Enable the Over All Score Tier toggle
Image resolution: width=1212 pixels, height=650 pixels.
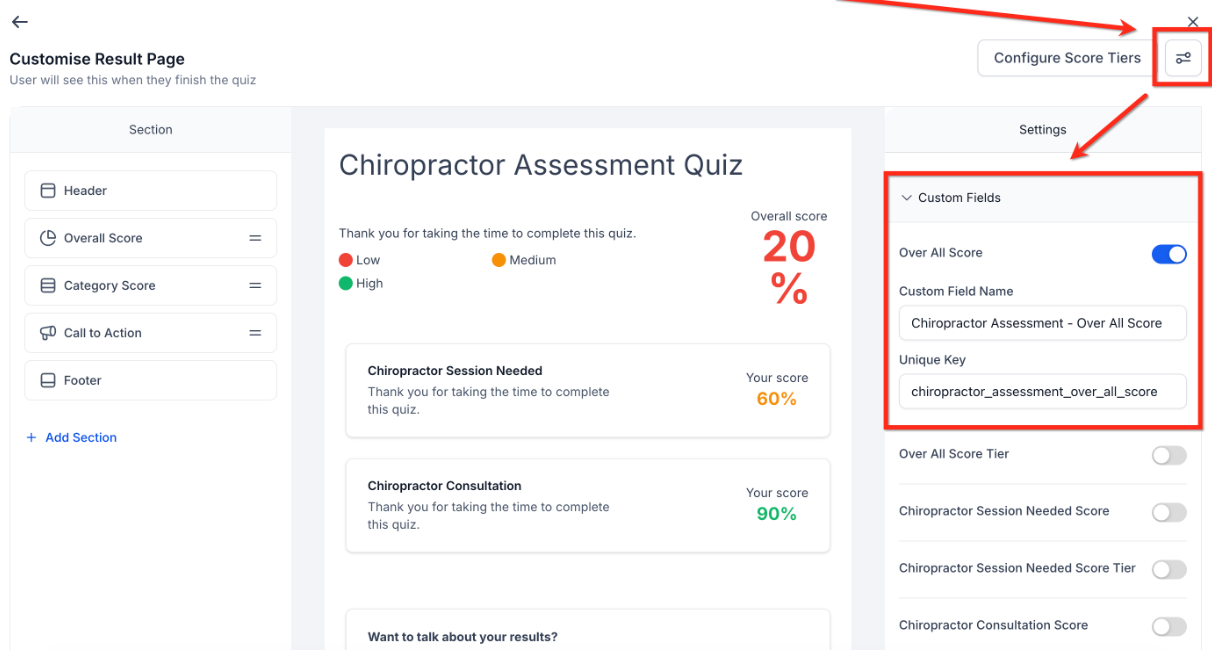tap(1169, 455)
